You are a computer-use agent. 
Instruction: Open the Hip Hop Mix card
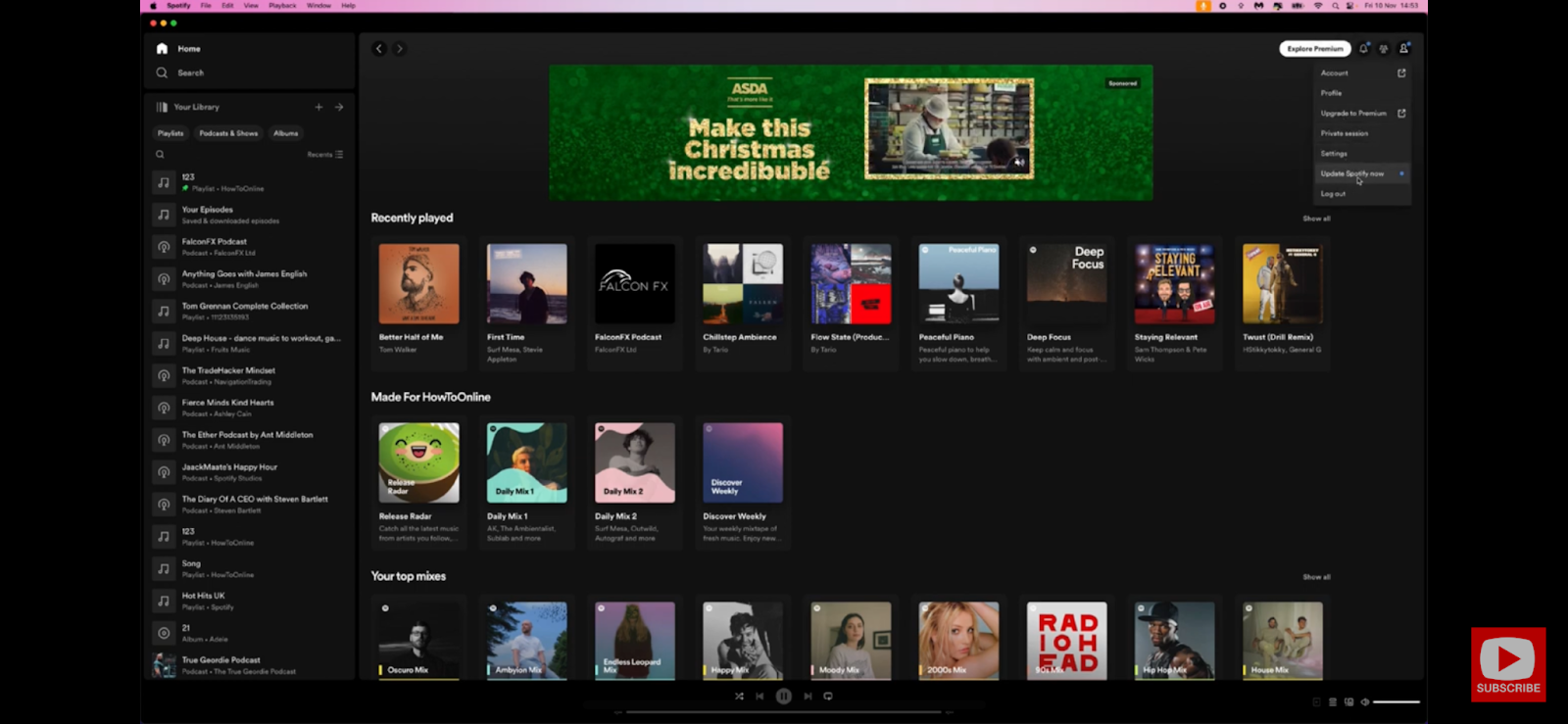[1175, 639]
